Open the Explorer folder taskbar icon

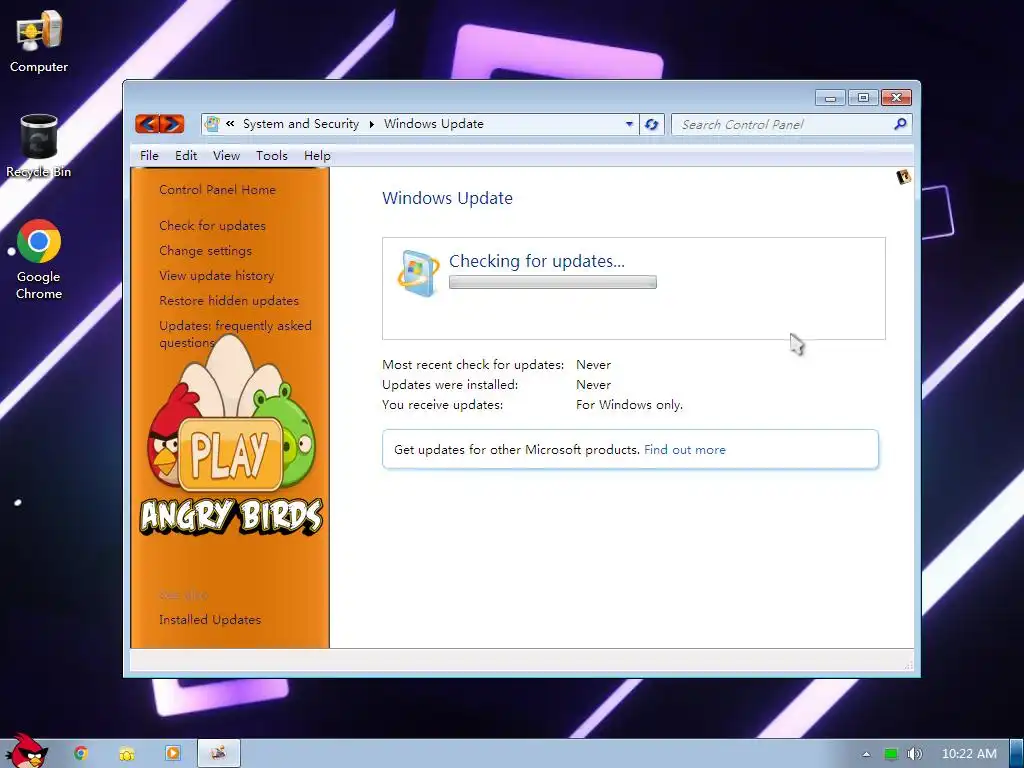[127, 754]
